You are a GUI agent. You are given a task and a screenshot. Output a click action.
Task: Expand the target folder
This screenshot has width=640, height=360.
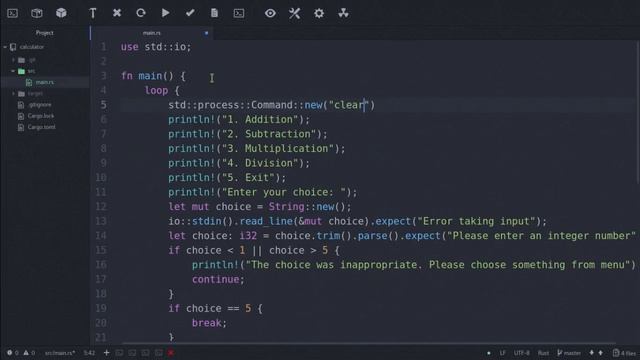pos(13,93)
